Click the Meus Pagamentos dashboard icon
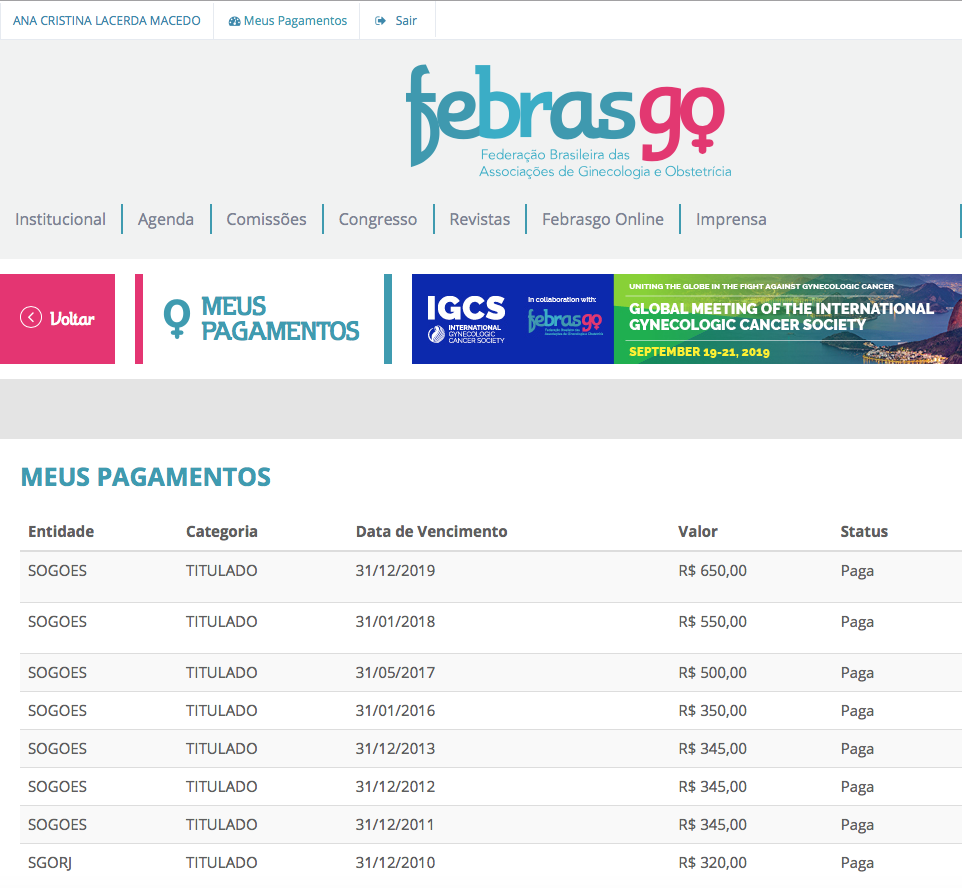 (x=234, y=21)
